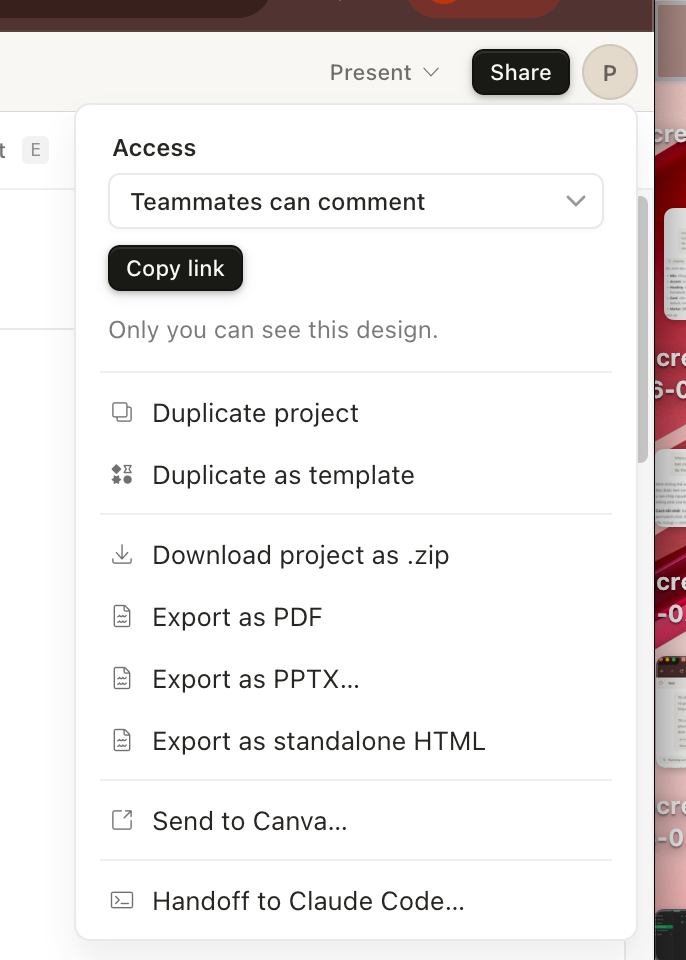This screenshot has height=960, width=686.
Task: Select Duplicate project menu entry
Action: point(356,413)
